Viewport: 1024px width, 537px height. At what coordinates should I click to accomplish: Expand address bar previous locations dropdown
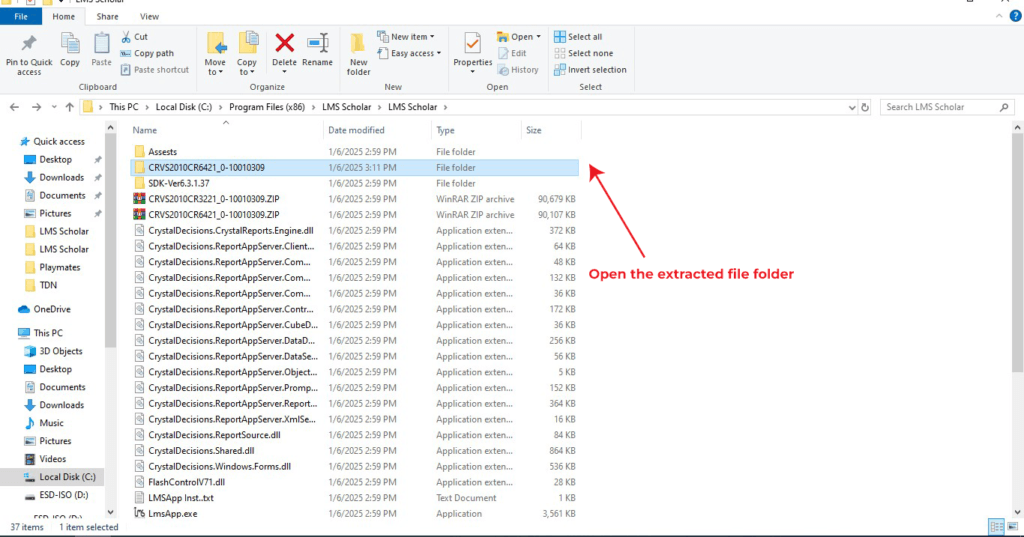[852, 107]
